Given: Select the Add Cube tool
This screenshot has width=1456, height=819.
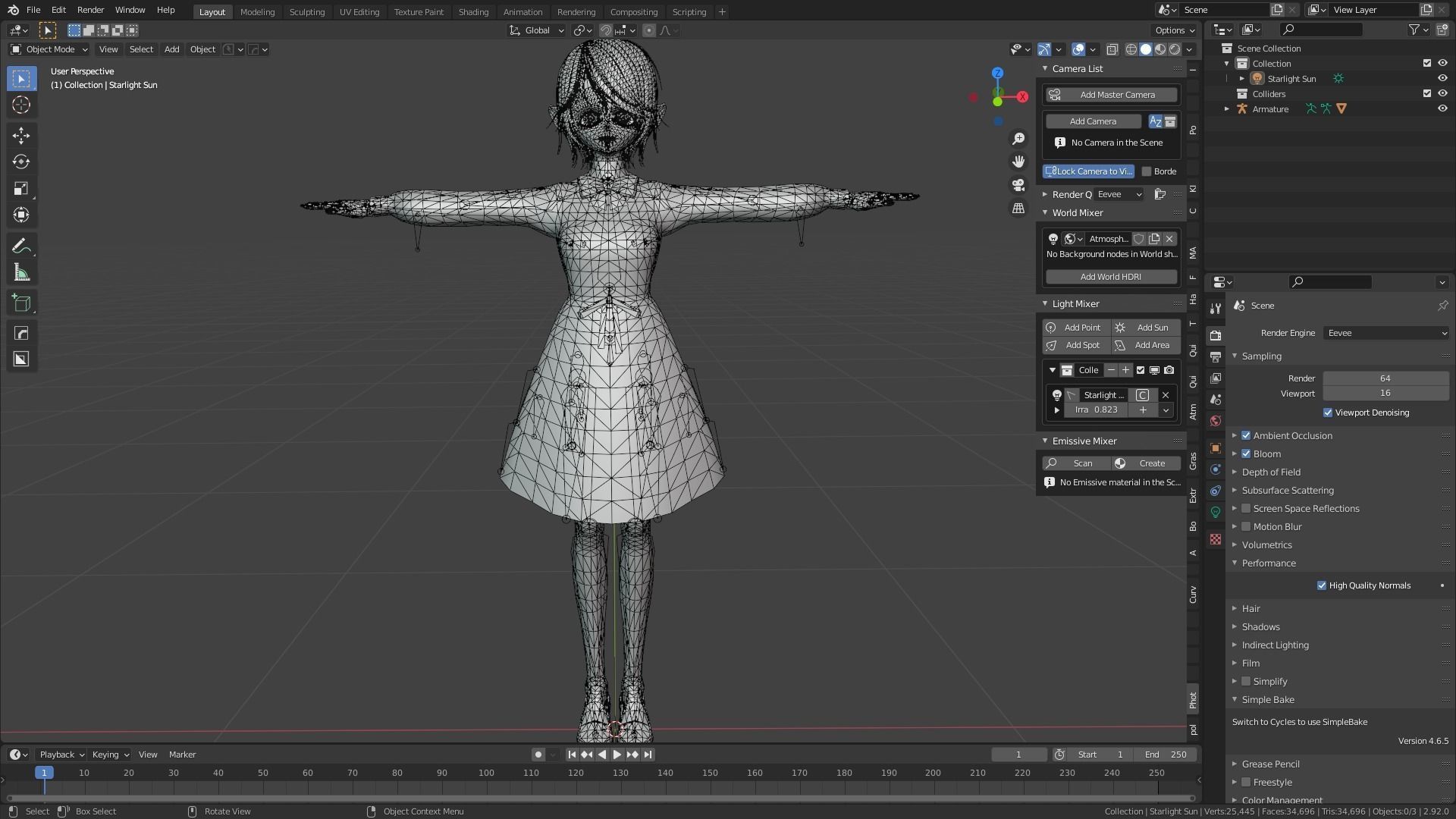Looking at the screenshot, I should [x=21, y=303].
